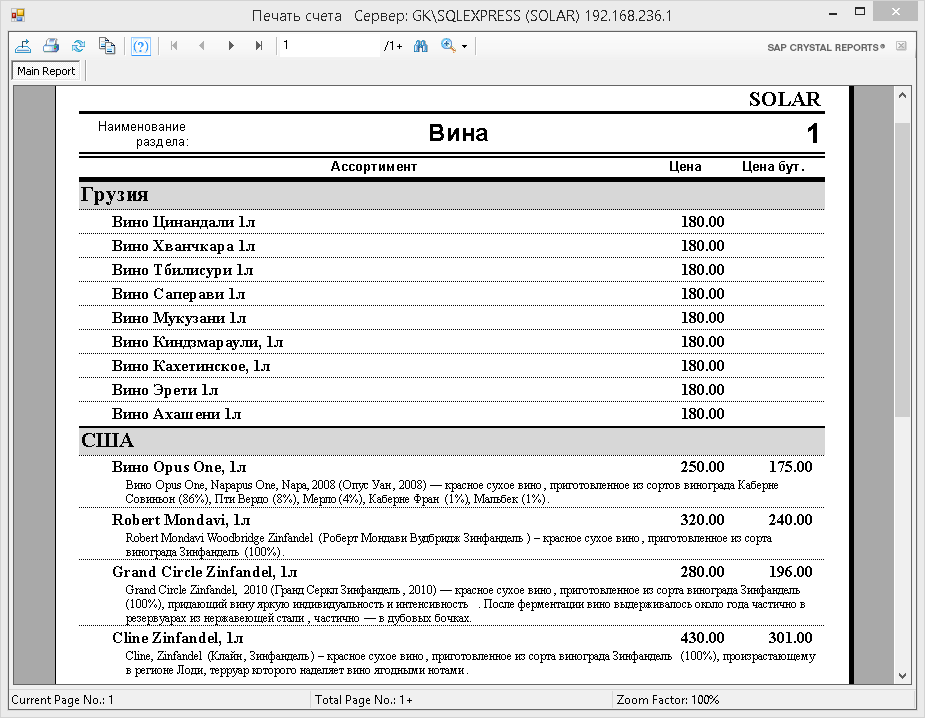Refresh the report data
The height and width of the screenshot is (718, 925).
tap(78, 45)
